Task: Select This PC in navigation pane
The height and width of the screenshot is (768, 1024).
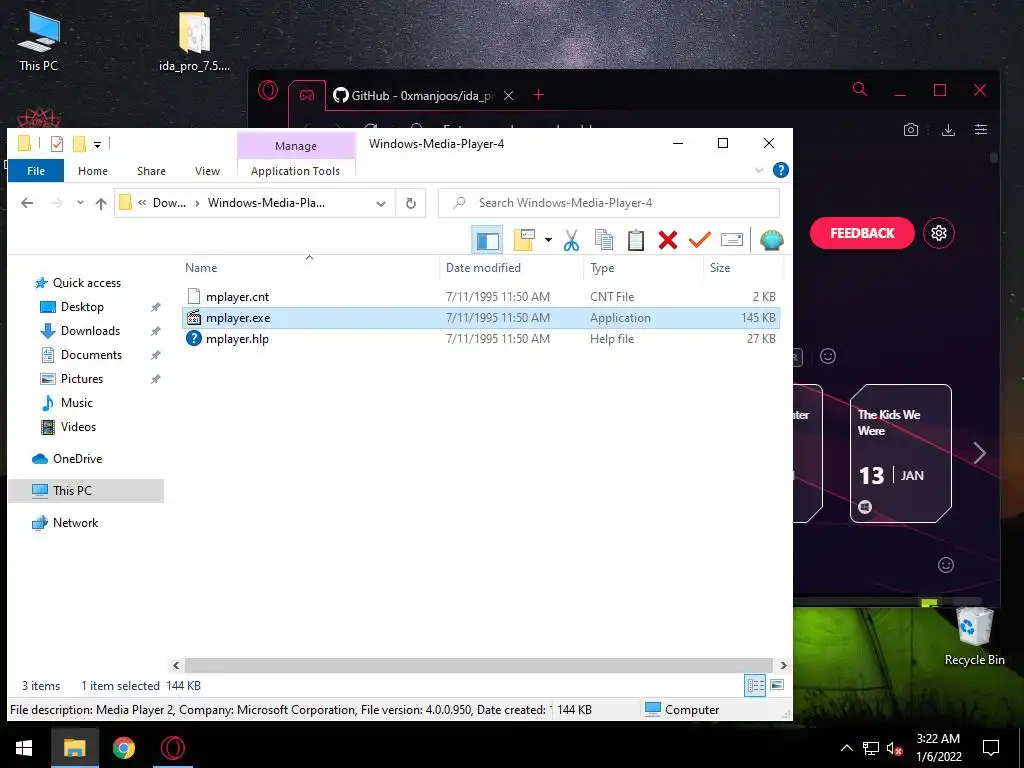Action: pos(86,491)
